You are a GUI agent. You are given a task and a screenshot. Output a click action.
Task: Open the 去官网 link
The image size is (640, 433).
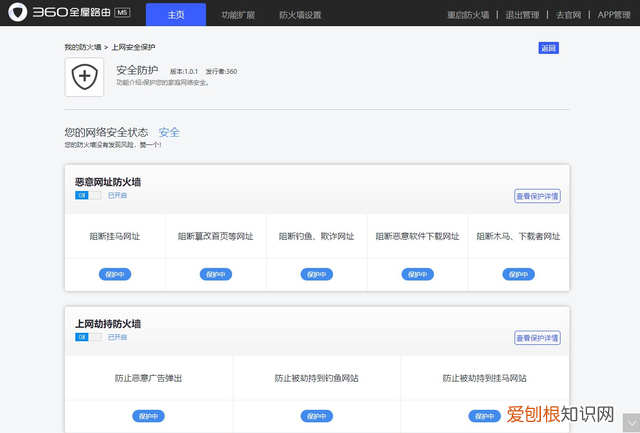pos(568,15)
